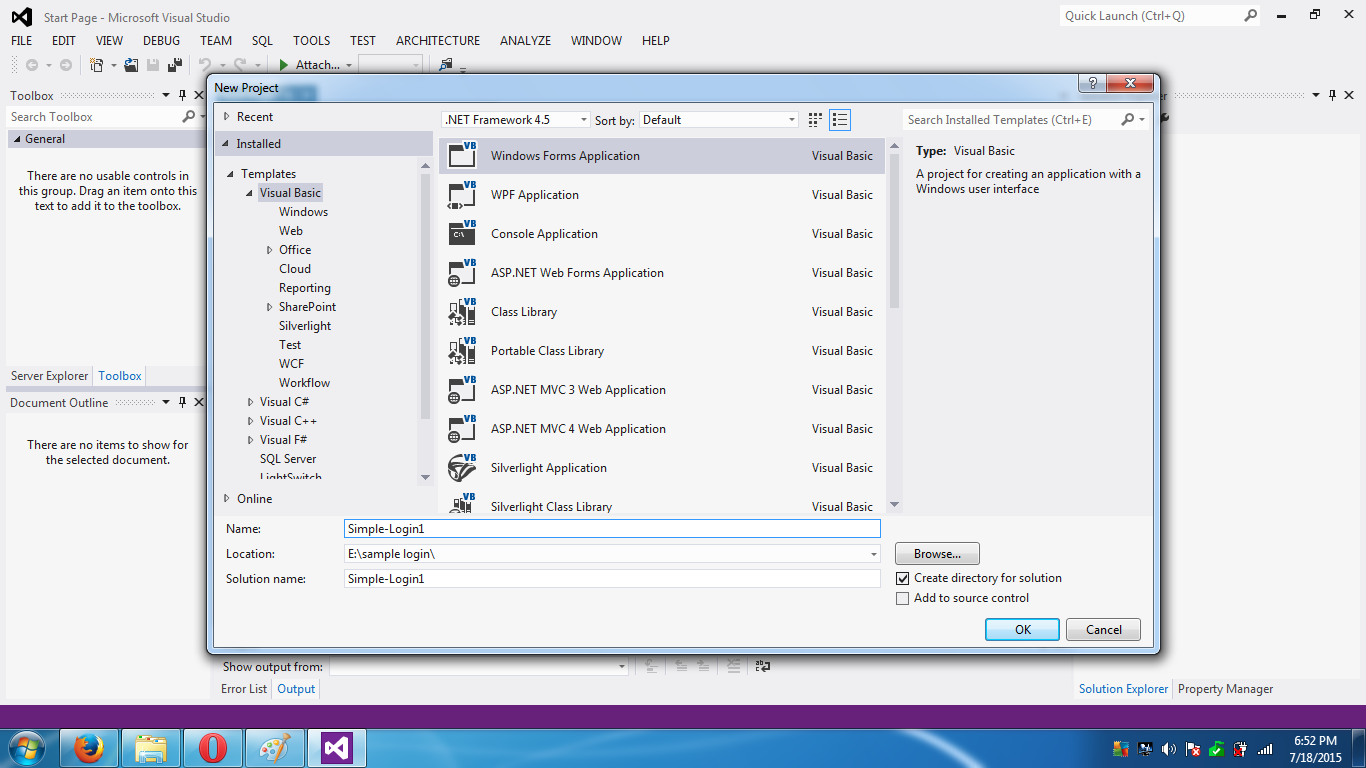Open the ARCHITECTURE menu

click(x=438, y=41)
